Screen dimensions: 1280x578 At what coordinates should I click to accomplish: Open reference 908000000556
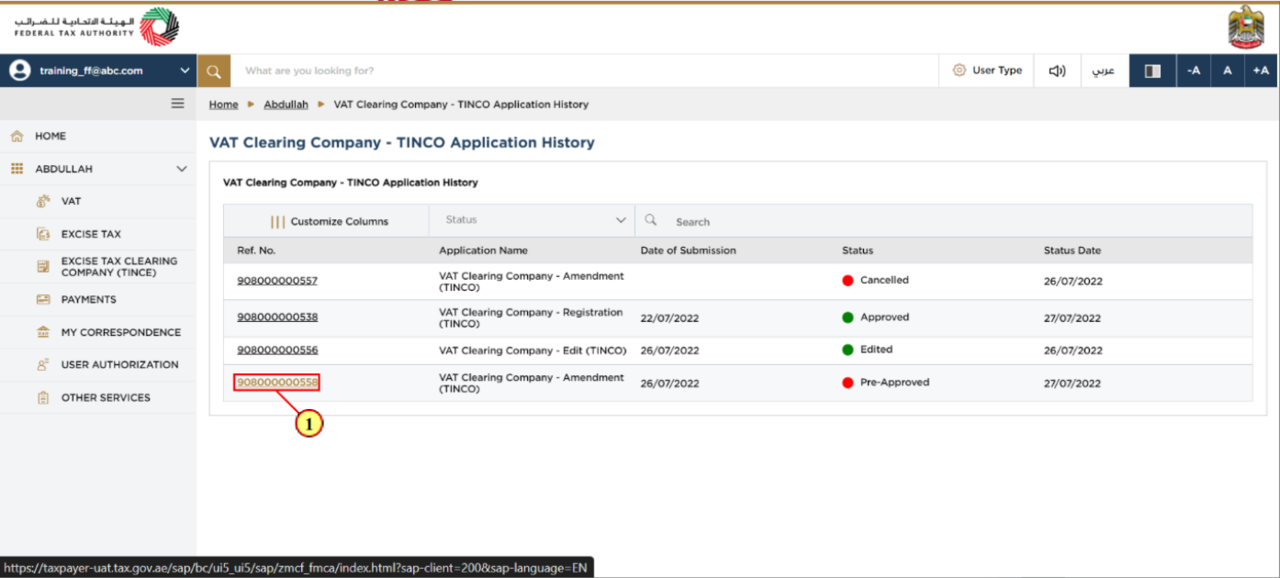click(x=277, y=350)
